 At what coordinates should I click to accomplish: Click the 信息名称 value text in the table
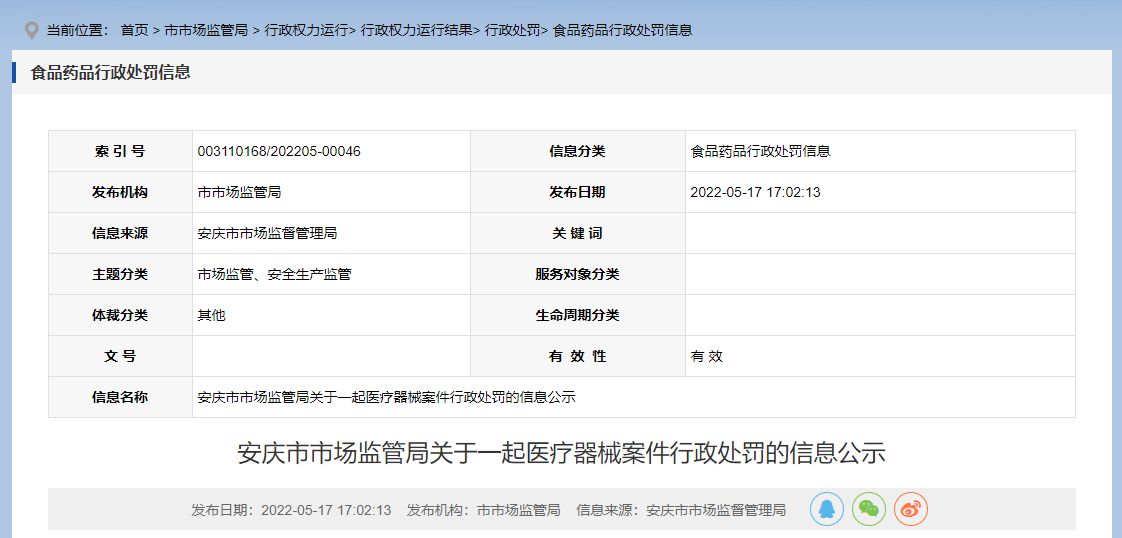tap(386, 397)
